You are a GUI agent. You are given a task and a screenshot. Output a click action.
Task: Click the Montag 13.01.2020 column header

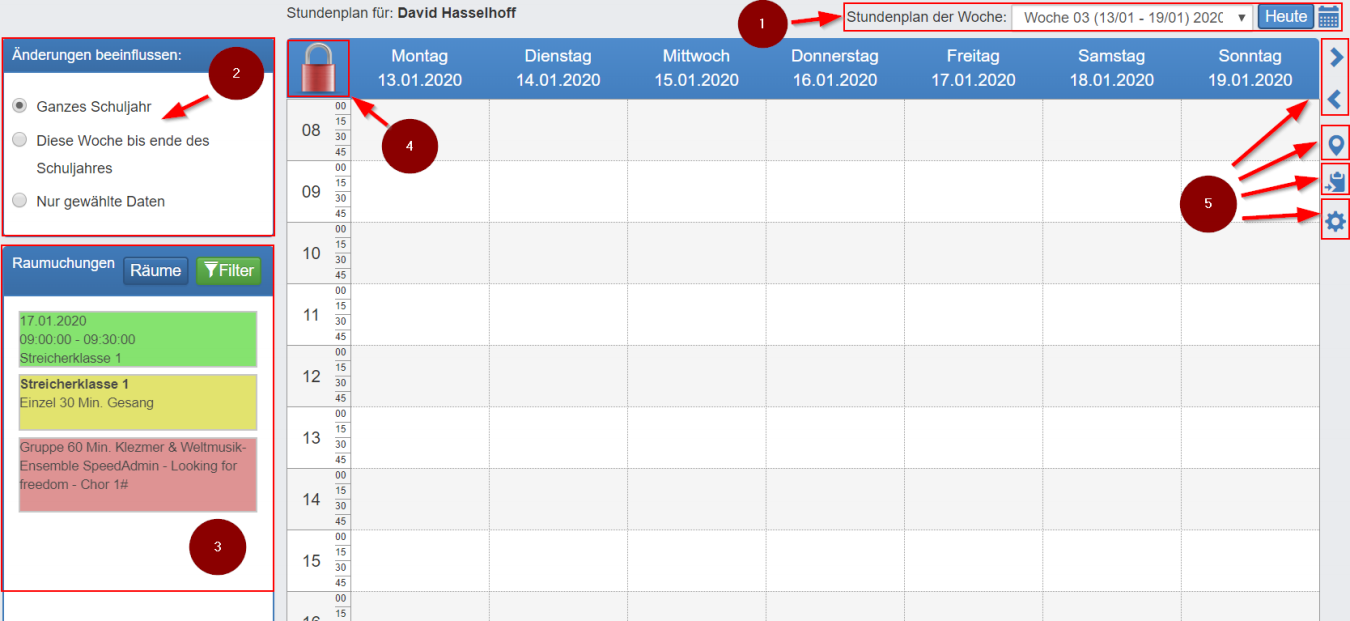[420, 68]
